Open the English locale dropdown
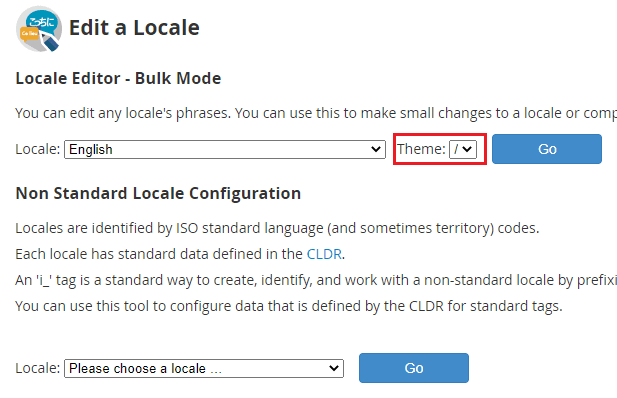 click(225, 149)
